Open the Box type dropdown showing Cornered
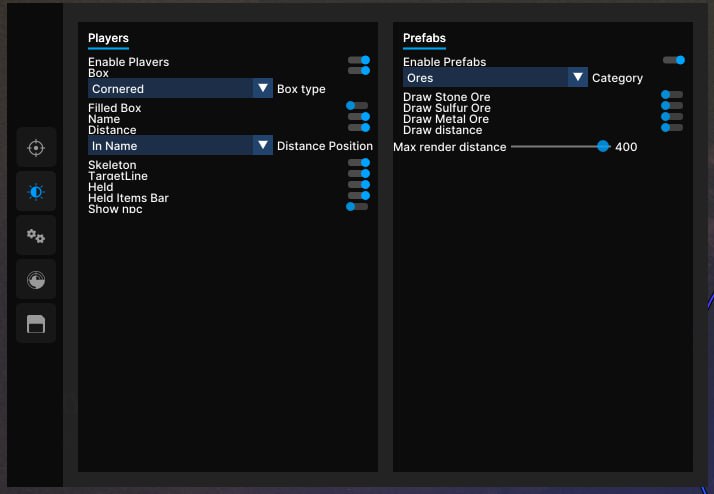714x494 pixels. pos(180,88)
